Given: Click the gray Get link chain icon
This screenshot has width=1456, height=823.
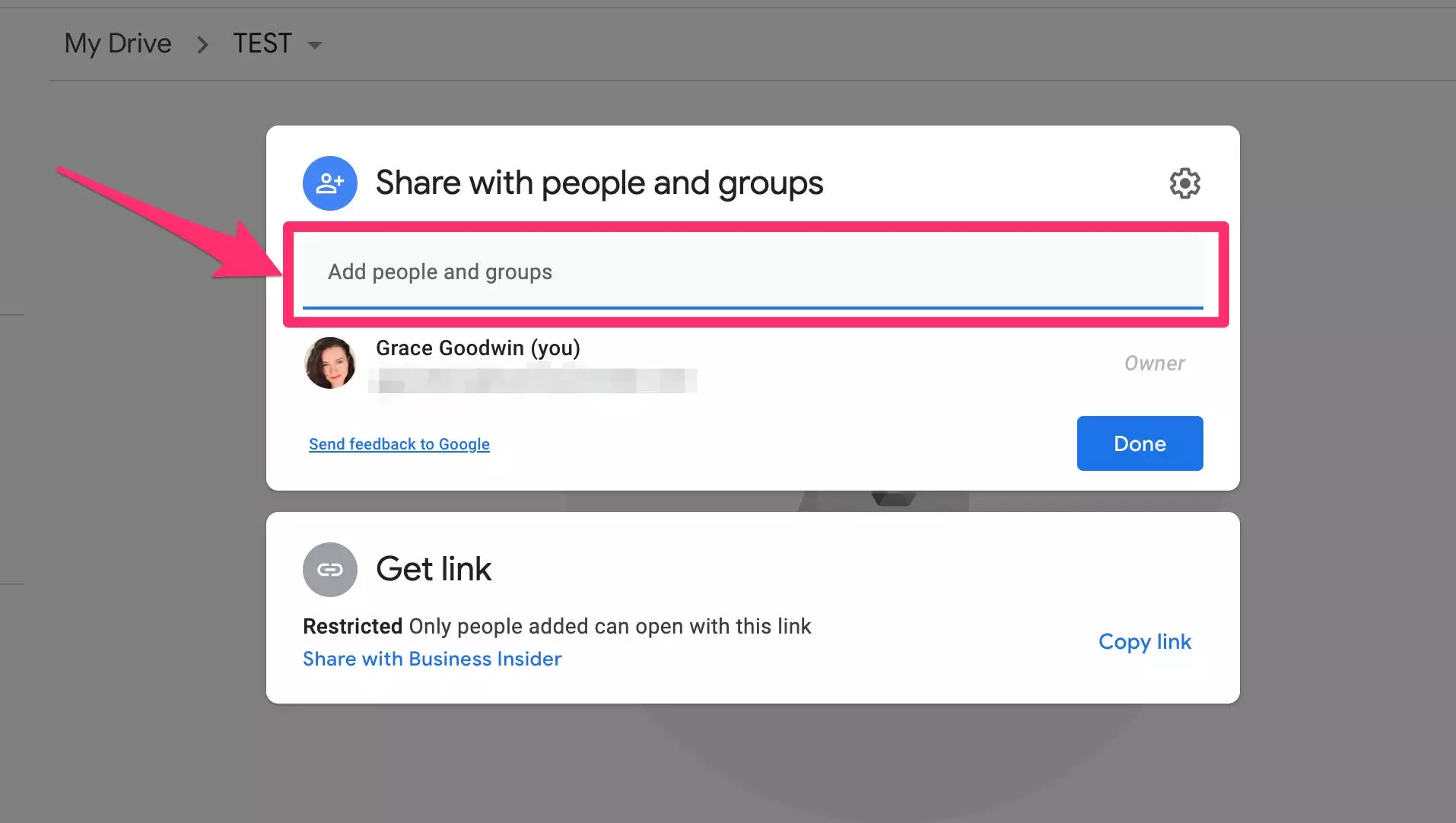Looking at the screenshot, I should point(330,570).
